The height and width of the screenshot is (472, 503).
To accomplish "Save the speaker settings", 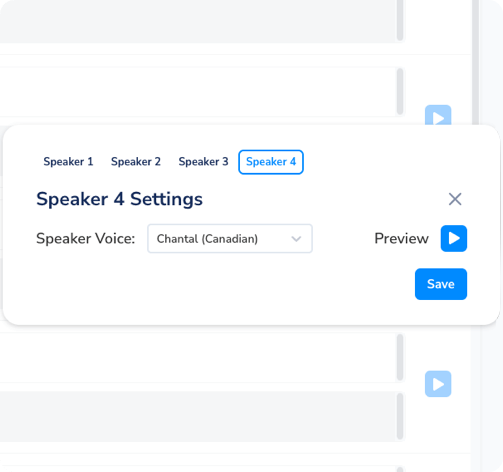I will click(x=441, y=284).
